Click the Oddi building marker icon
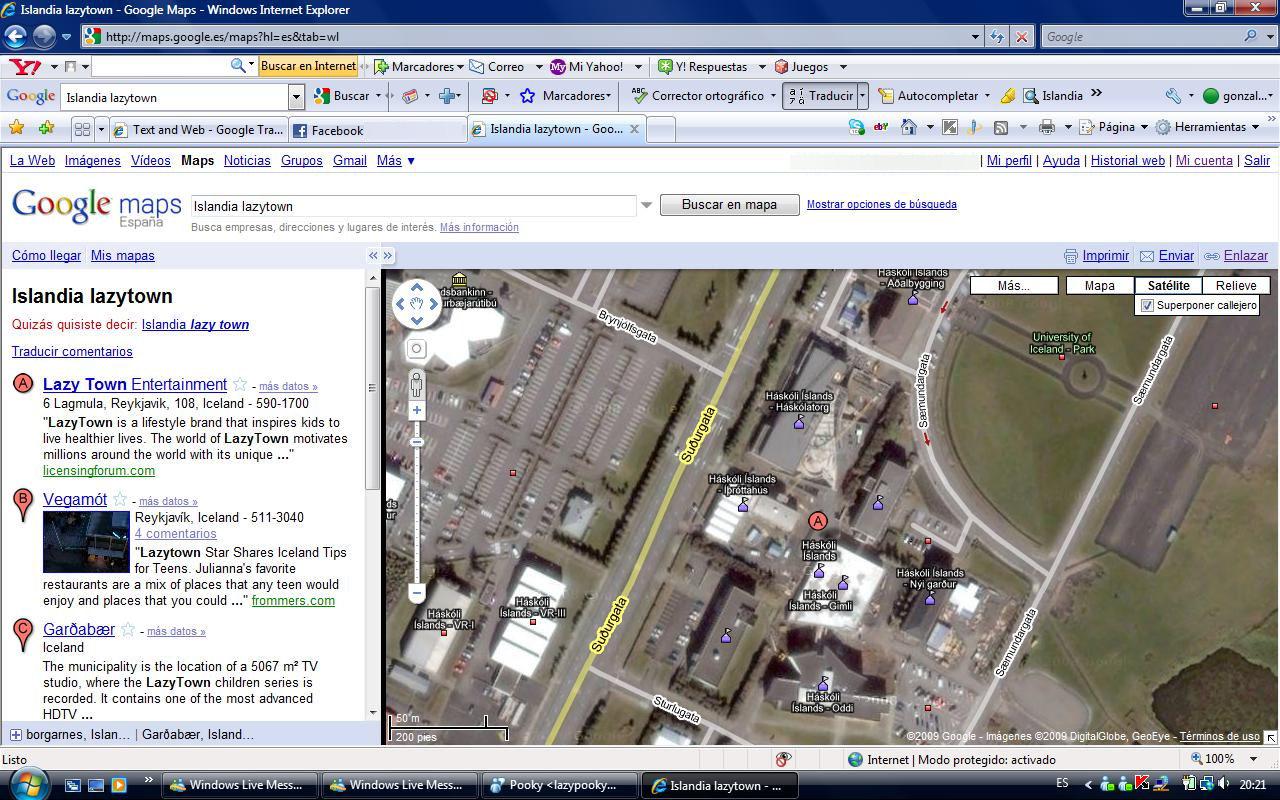 823,685
